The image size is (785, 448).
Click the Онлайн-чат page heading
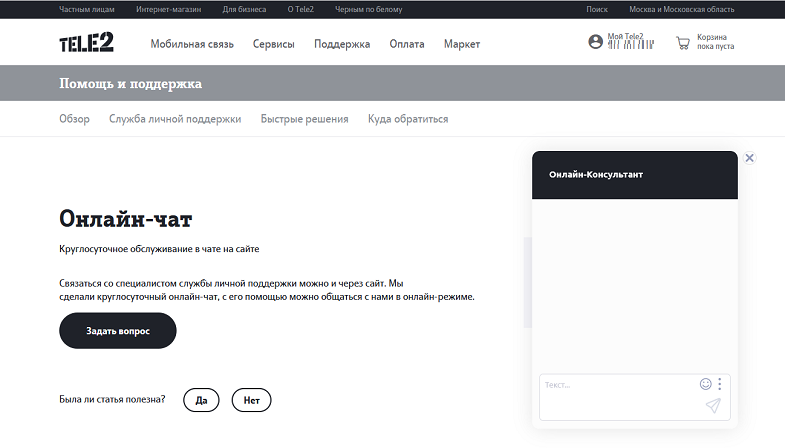[x=126, y=219]
